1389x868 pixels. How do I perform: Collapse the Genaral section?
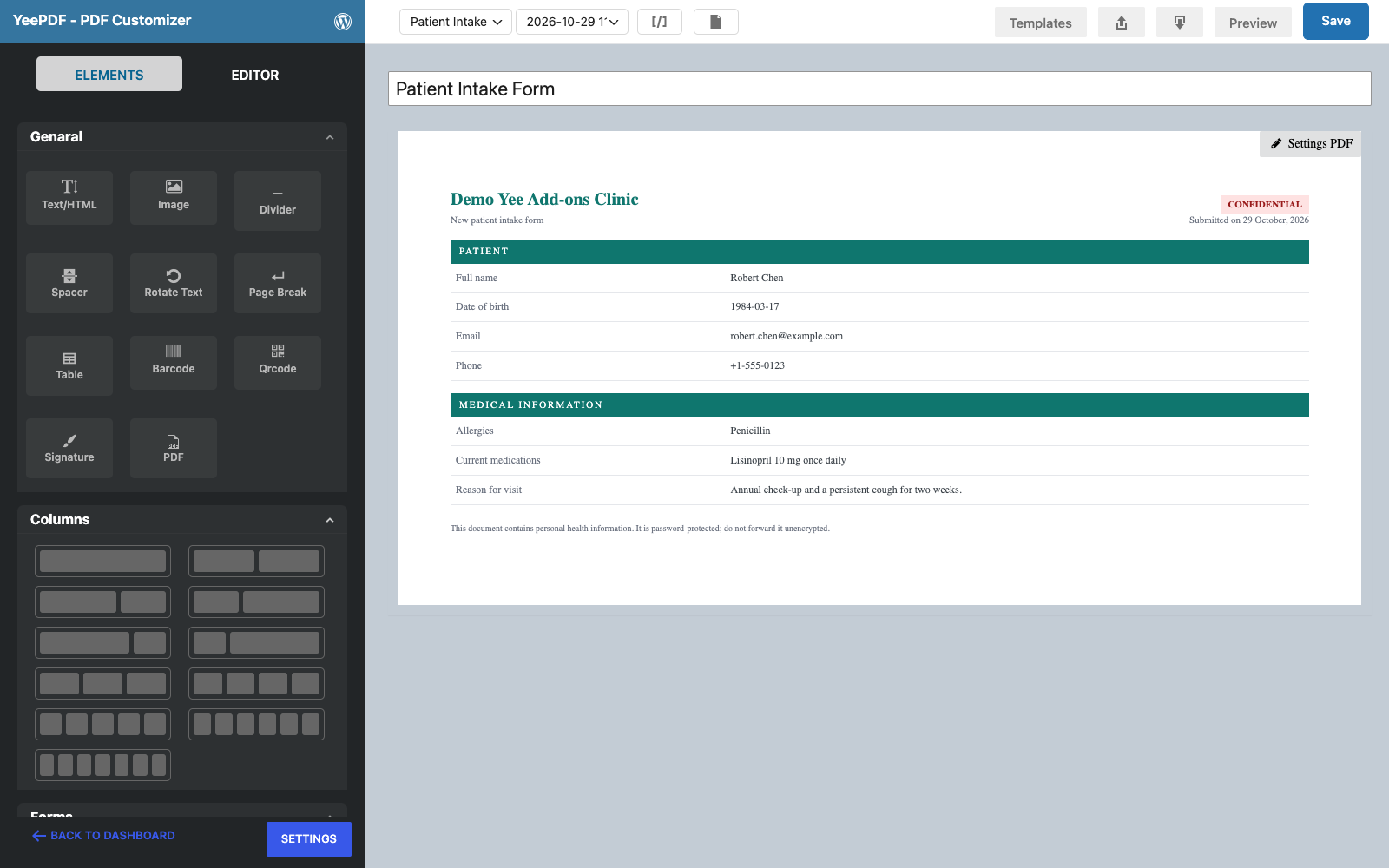click(x=330, y=137)
